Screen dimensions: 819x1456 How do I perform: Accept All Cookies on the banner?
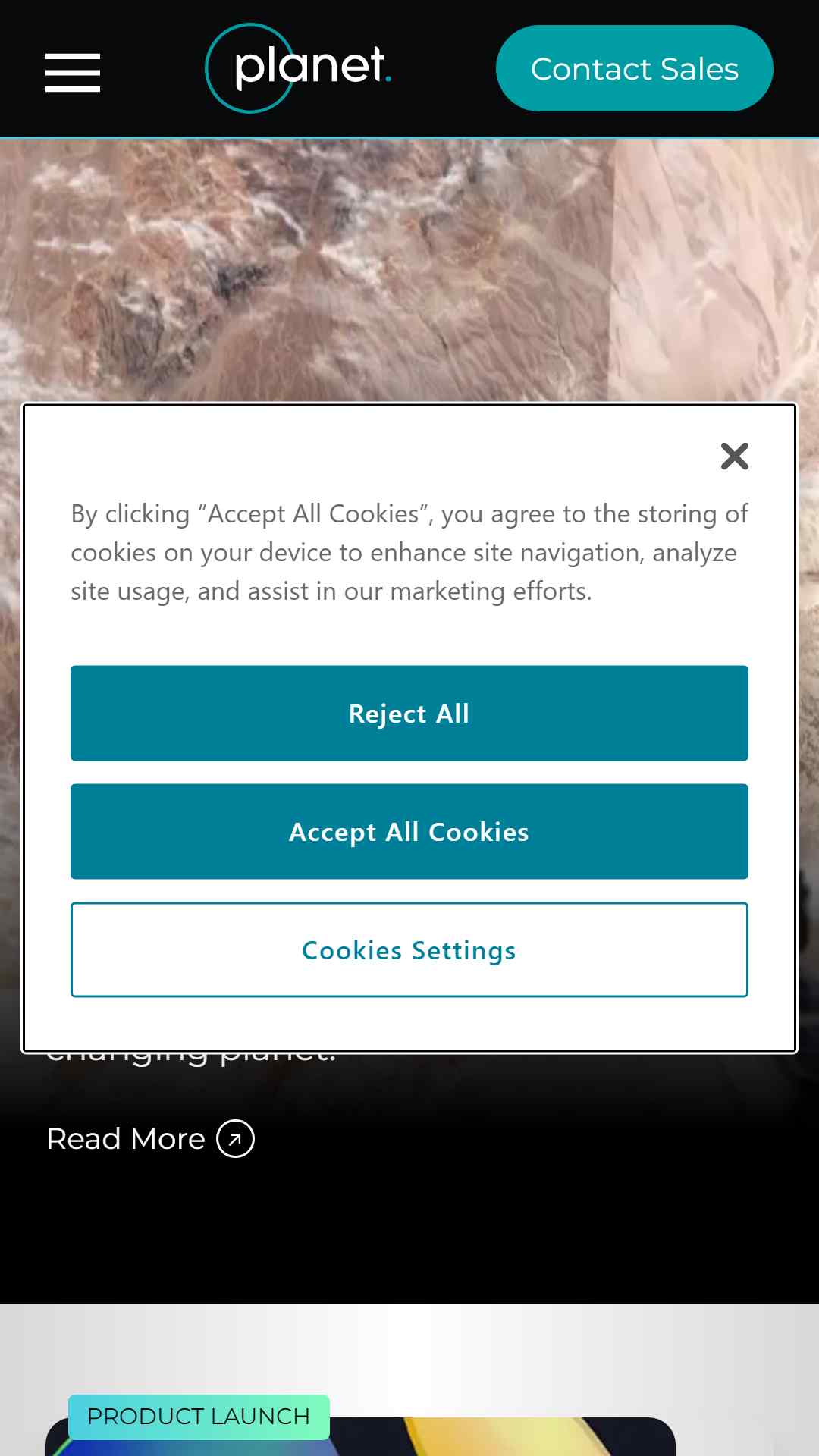click(409, 831)
